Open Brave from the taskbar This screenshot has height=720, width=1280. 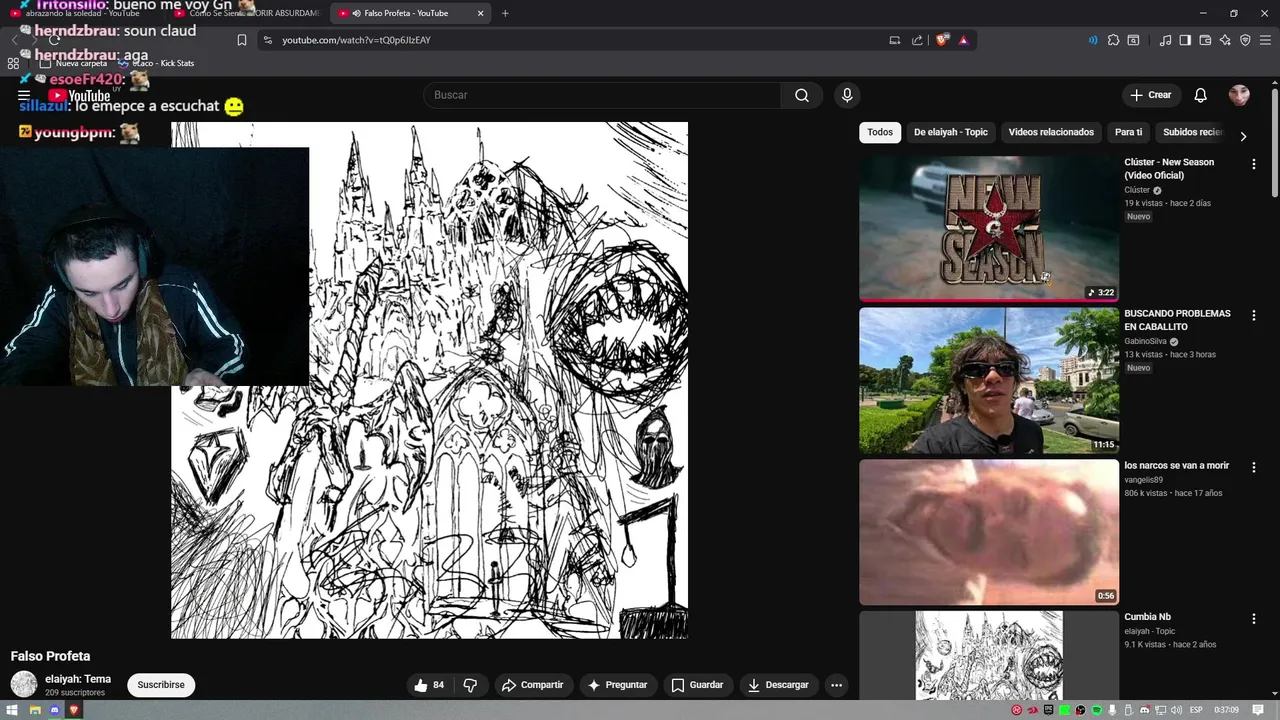click(73, 710)
